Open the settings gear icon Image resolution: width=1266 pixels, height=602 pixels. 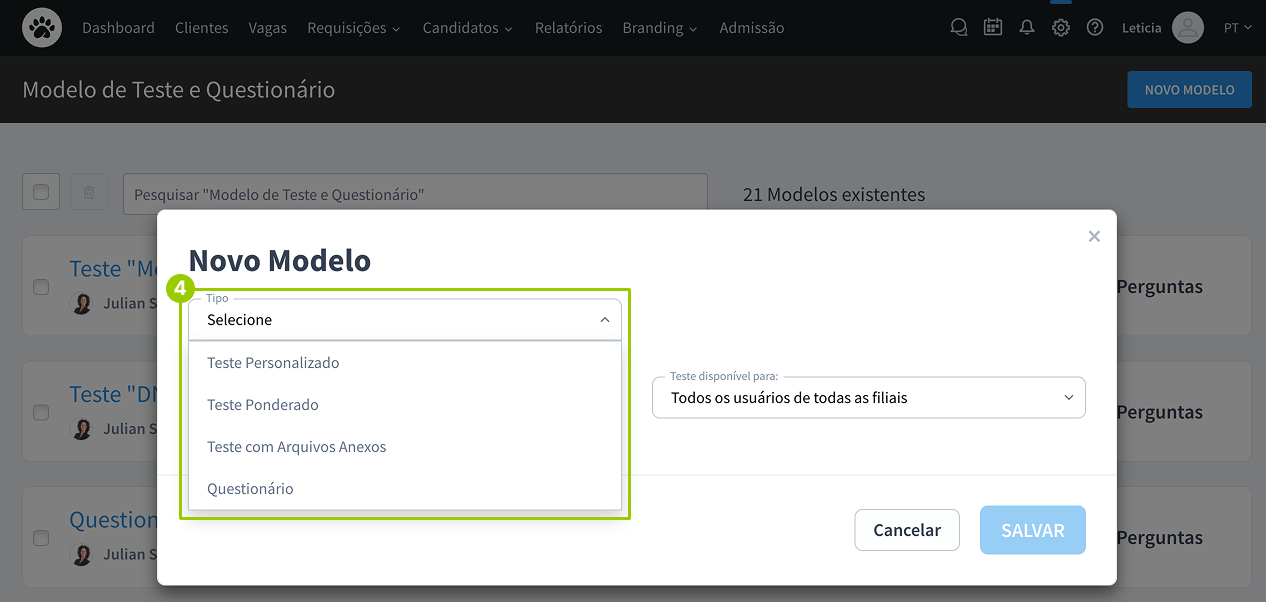pyautogui.click(x=1061, y=28)
